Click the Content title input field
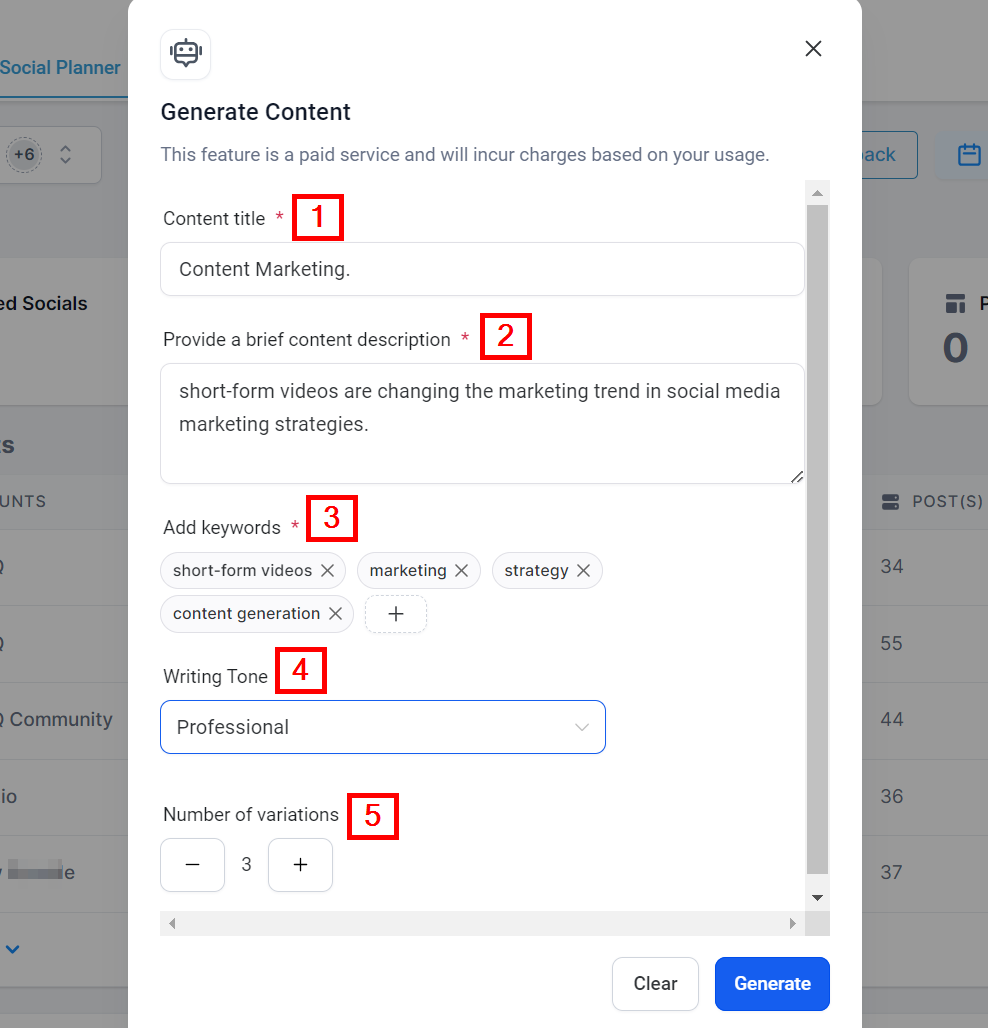The width and height of the screenshot is (988, 1028). (x=482, y=269)
